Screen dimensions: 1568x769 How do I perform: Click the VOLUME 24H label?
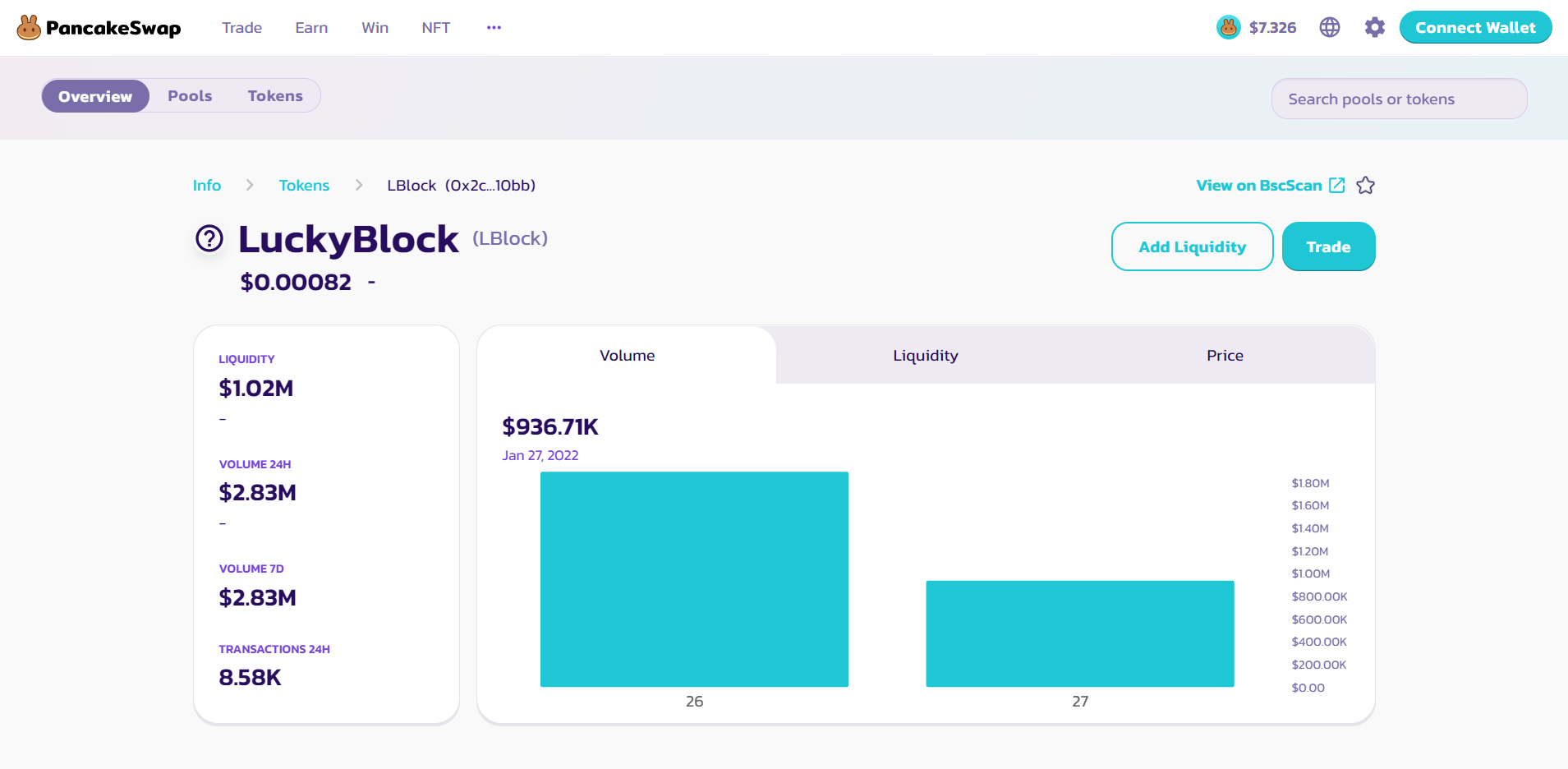coord(255,464)
